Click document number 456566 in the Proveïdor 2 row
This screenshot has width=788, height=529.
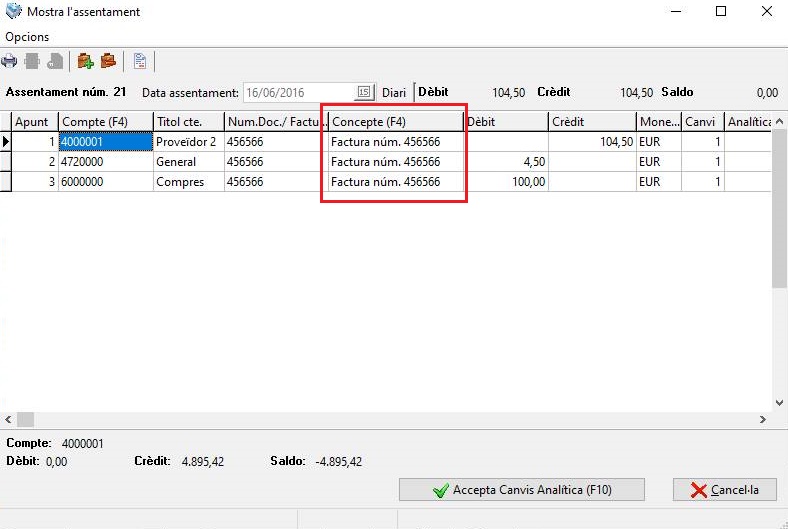tap(276, 142)
